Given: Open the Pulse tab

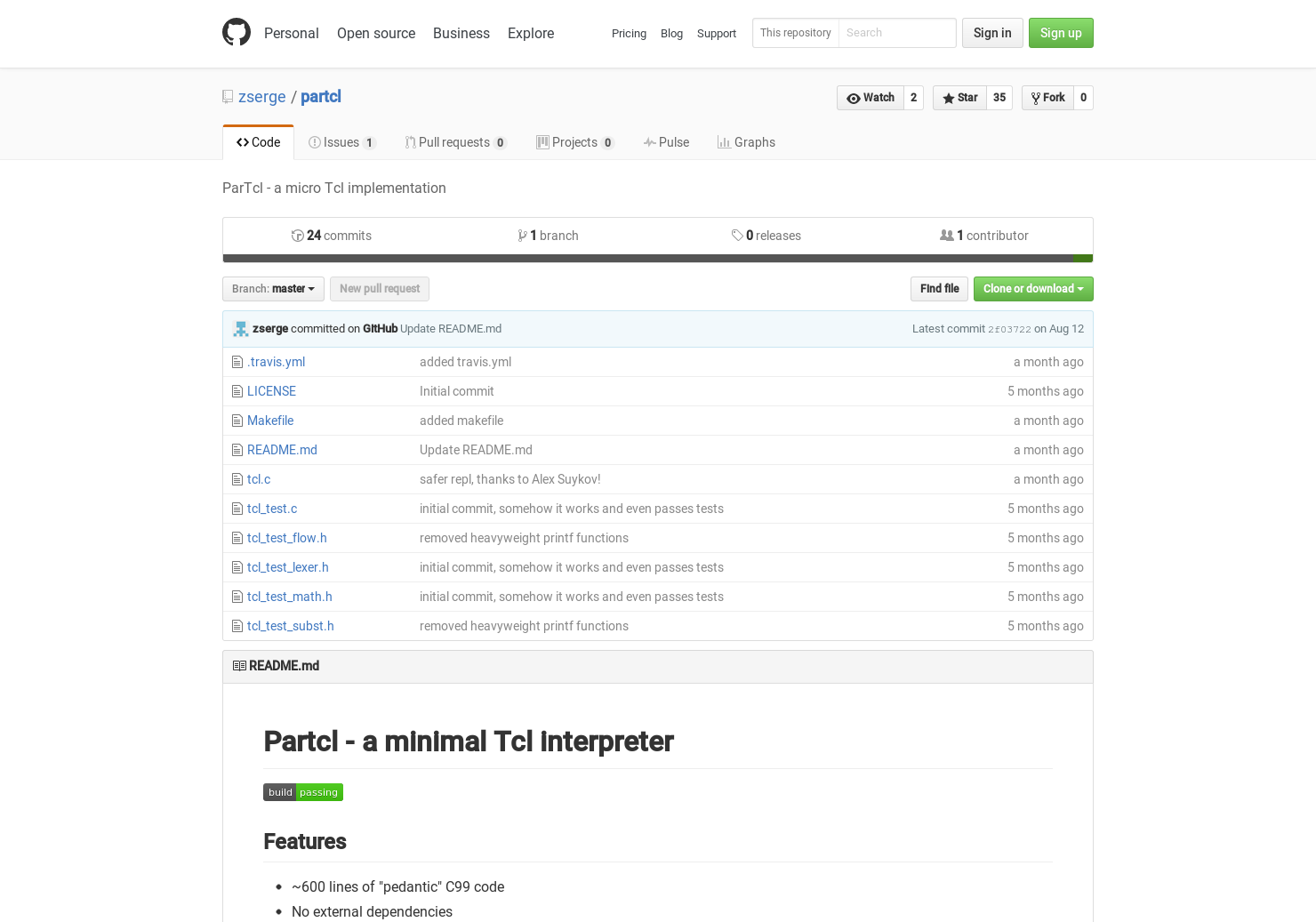Looking at the screenshot, I should tap(666, 142).
